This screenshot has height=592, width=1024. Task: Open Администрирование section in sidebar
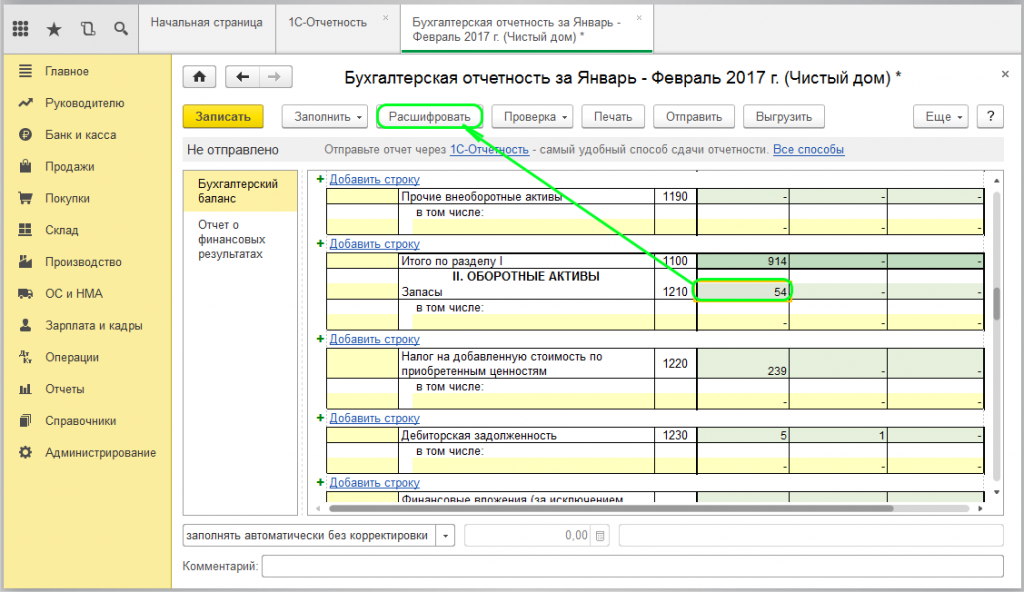click(100, 453)
